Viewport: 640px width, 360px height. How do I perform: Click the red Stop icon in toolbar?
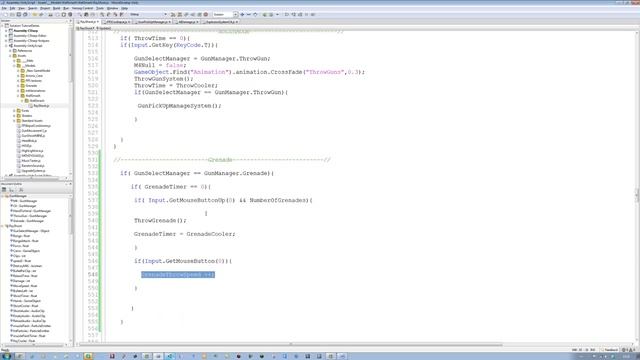pos(206,14)
